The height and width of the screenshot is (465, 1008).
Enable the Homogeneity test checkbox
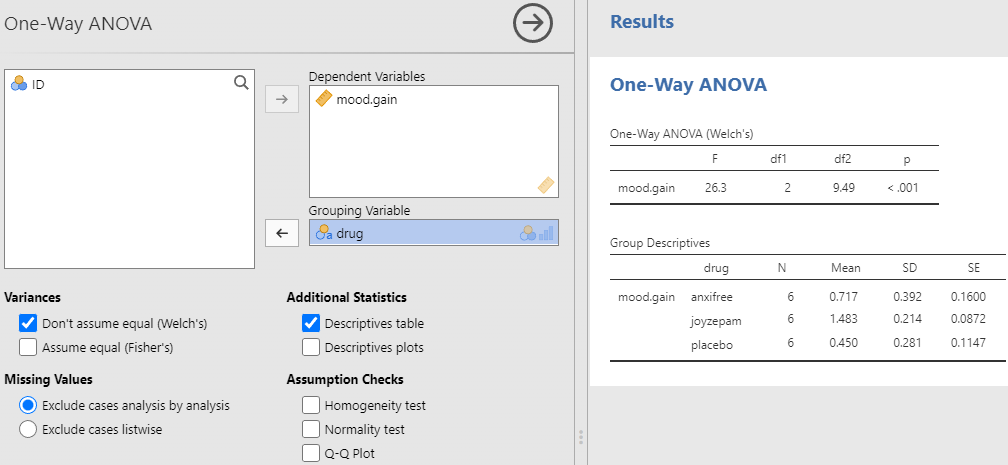311,405
